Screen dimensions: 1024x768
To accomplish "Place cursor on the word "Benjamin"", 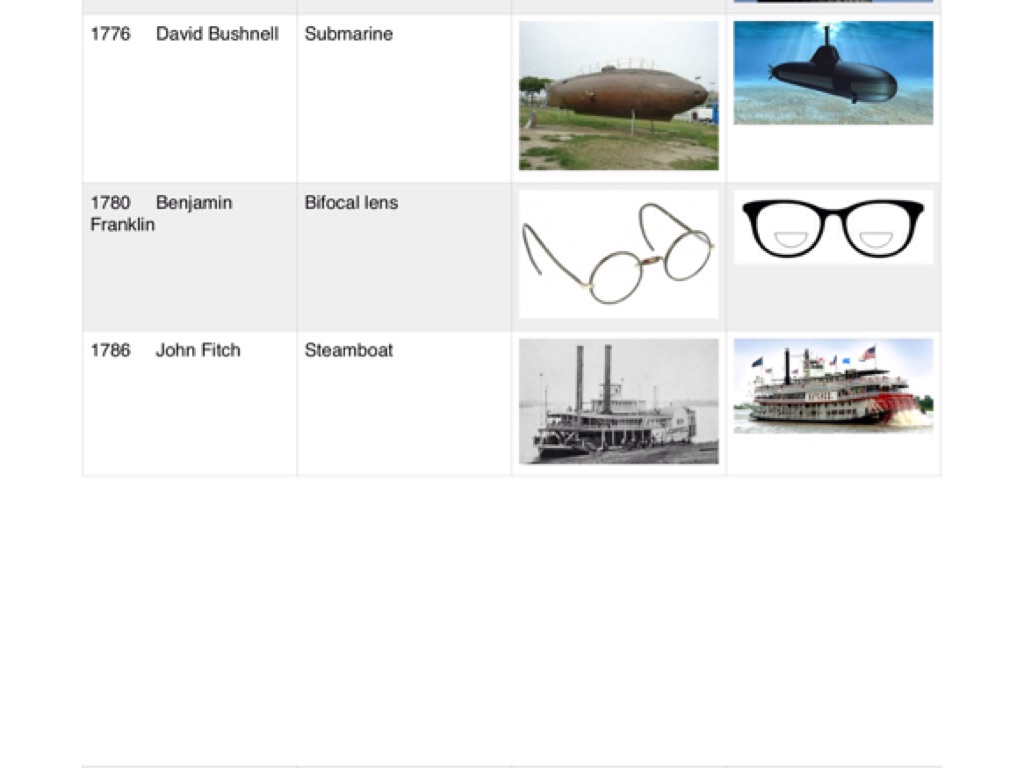I will (x=194, y=203).
